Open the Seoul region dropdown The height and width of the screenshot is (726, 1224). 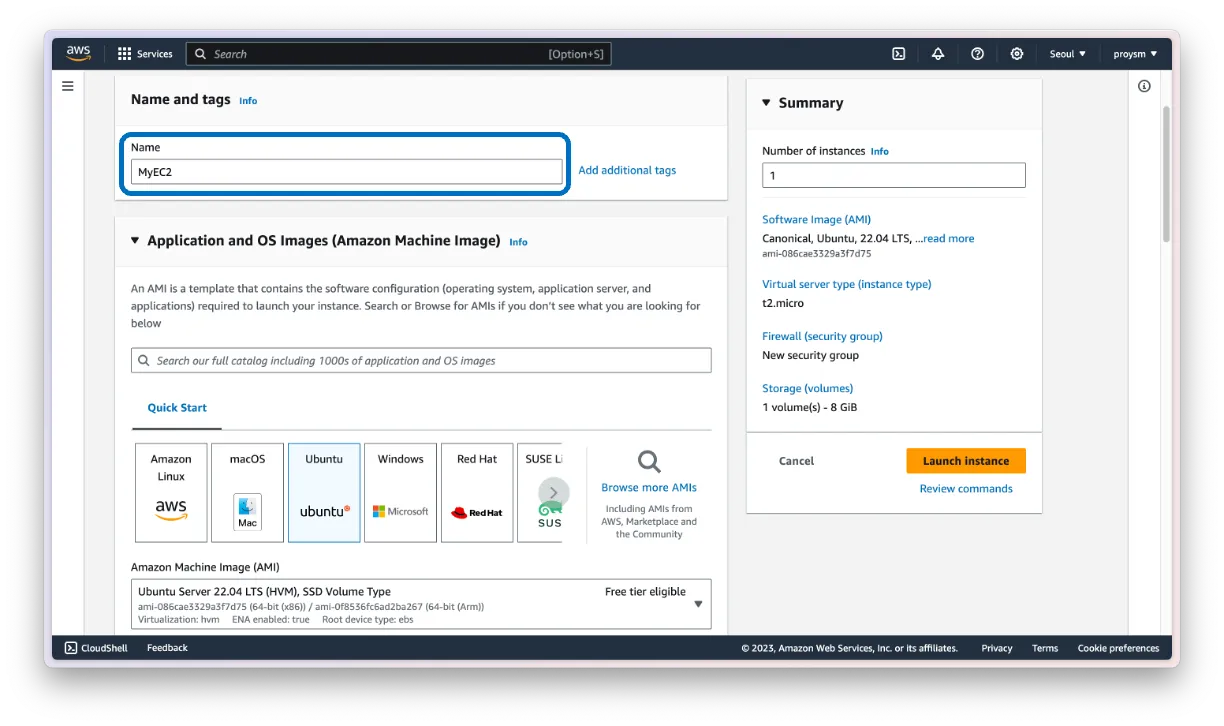(1068, 54)
